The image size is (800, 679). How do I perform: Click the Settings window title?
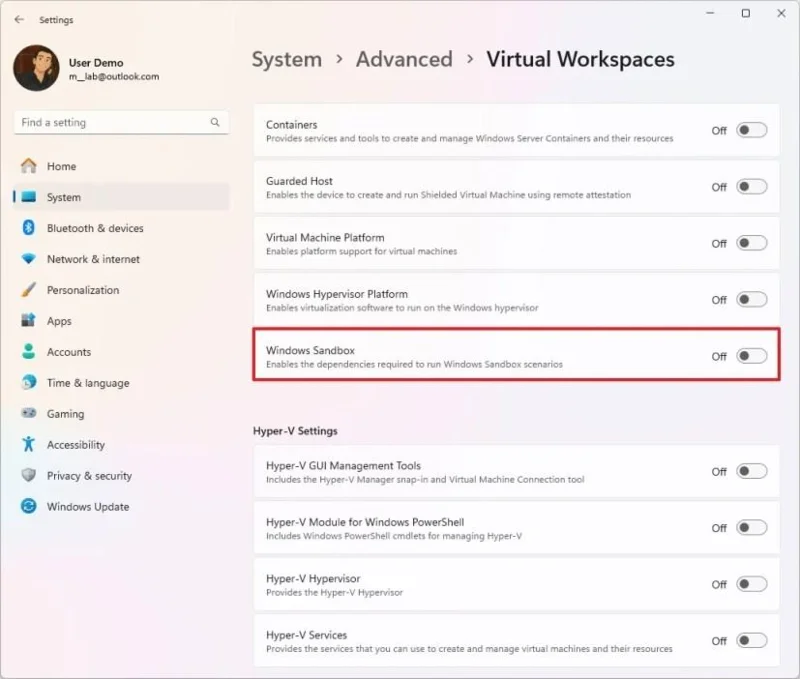56,20
